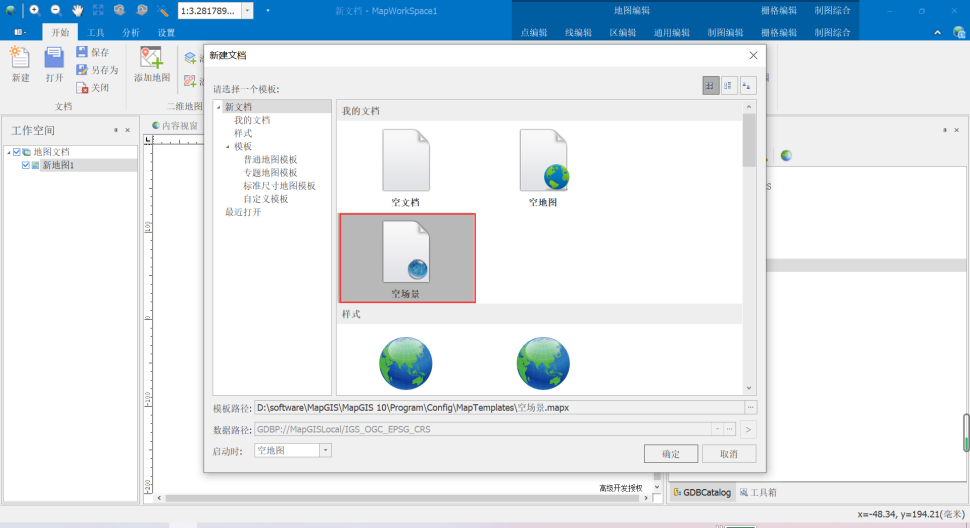
Task: Click the MapGIS globe application icon
Action: coord(11,11)
